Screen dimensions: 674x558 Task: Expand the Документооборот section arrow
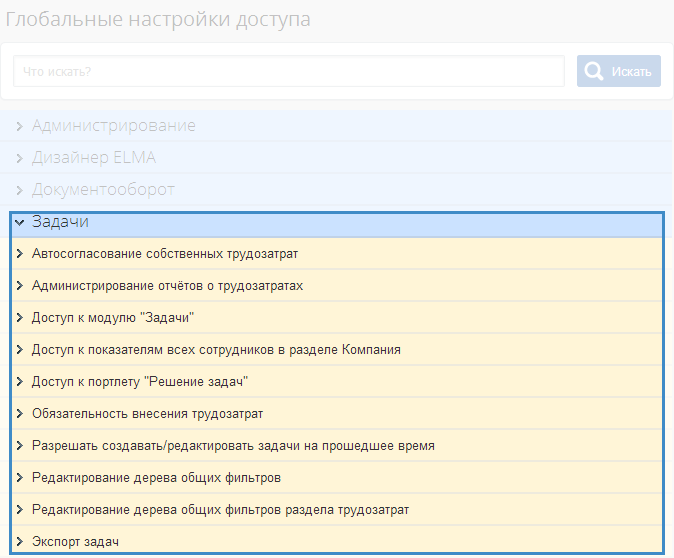(x=19, y=190)
